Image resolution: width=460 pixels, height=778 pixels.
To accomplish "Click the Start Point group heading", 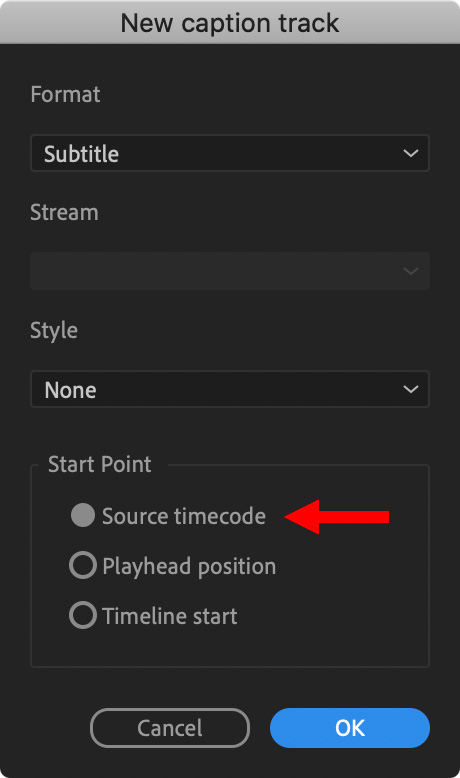I will 100,464.
